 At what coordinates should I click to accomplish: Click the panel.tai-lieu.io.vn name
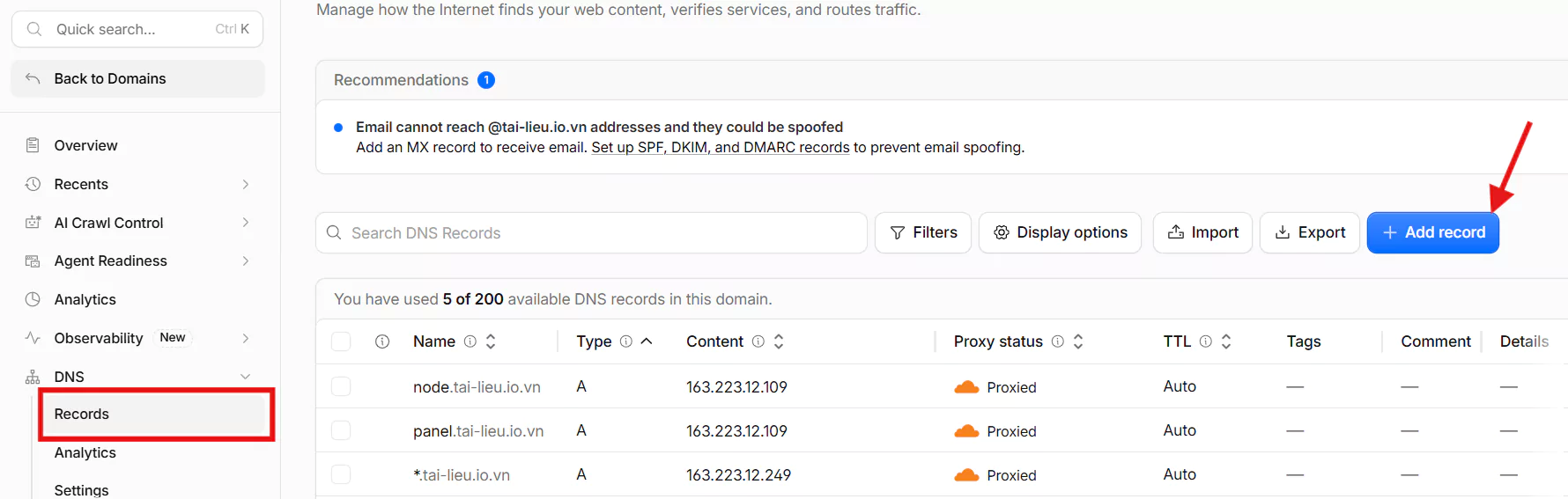click(x=478, y=431)
